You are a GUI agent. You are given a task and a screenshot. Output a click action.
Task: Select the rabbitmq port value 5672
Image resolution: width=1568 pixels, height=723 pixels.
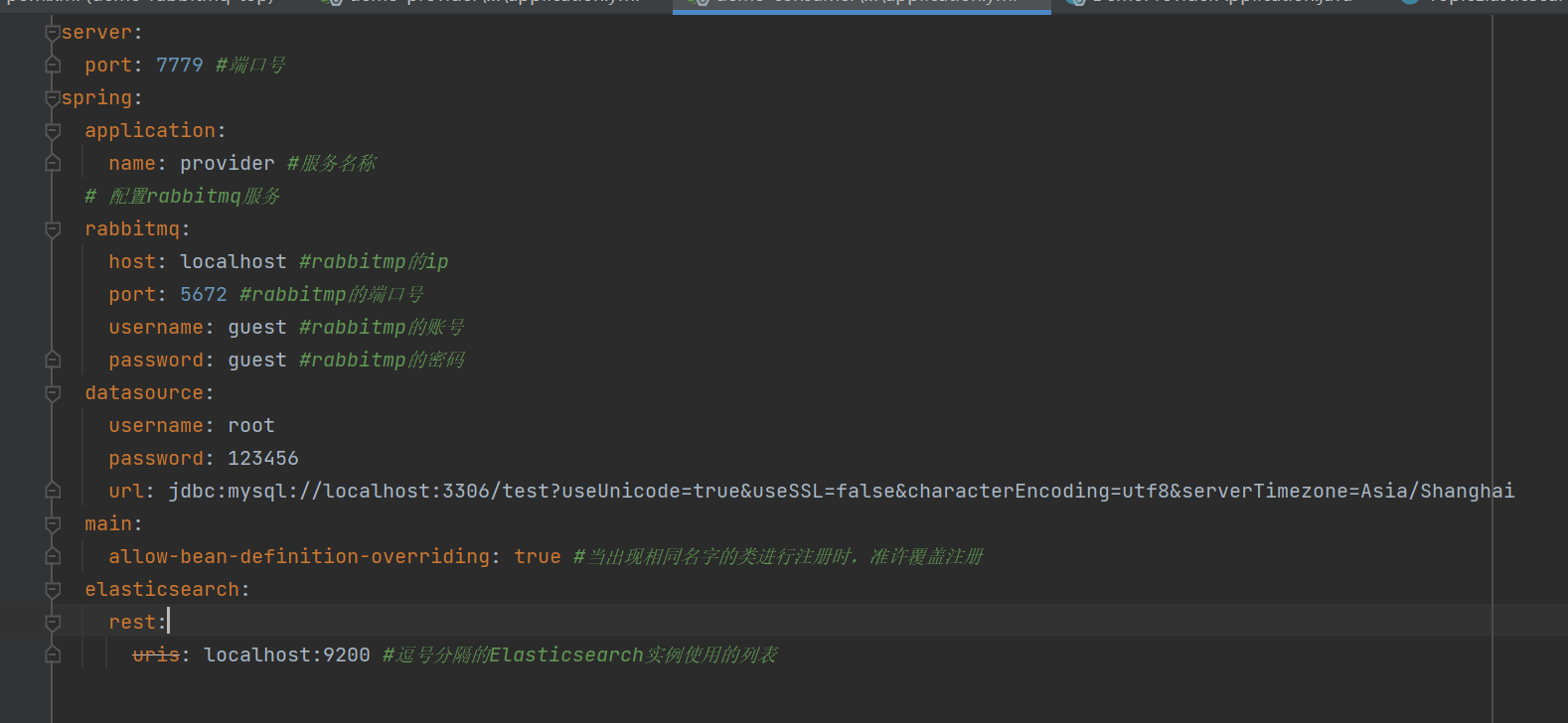click(204, 295)
